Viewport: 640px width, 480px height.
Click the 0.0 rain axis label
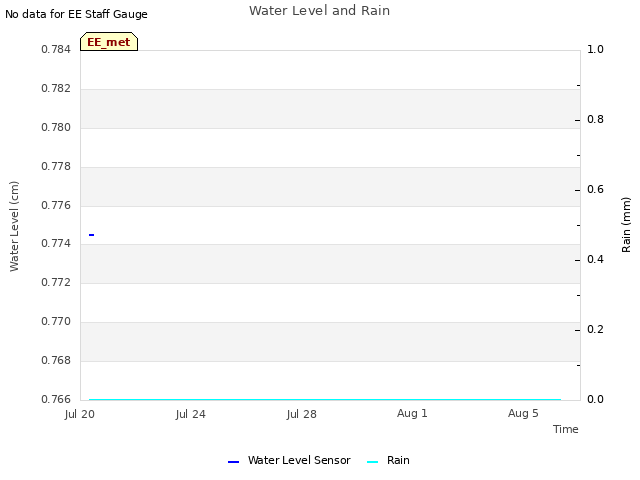tap(596, 399)
